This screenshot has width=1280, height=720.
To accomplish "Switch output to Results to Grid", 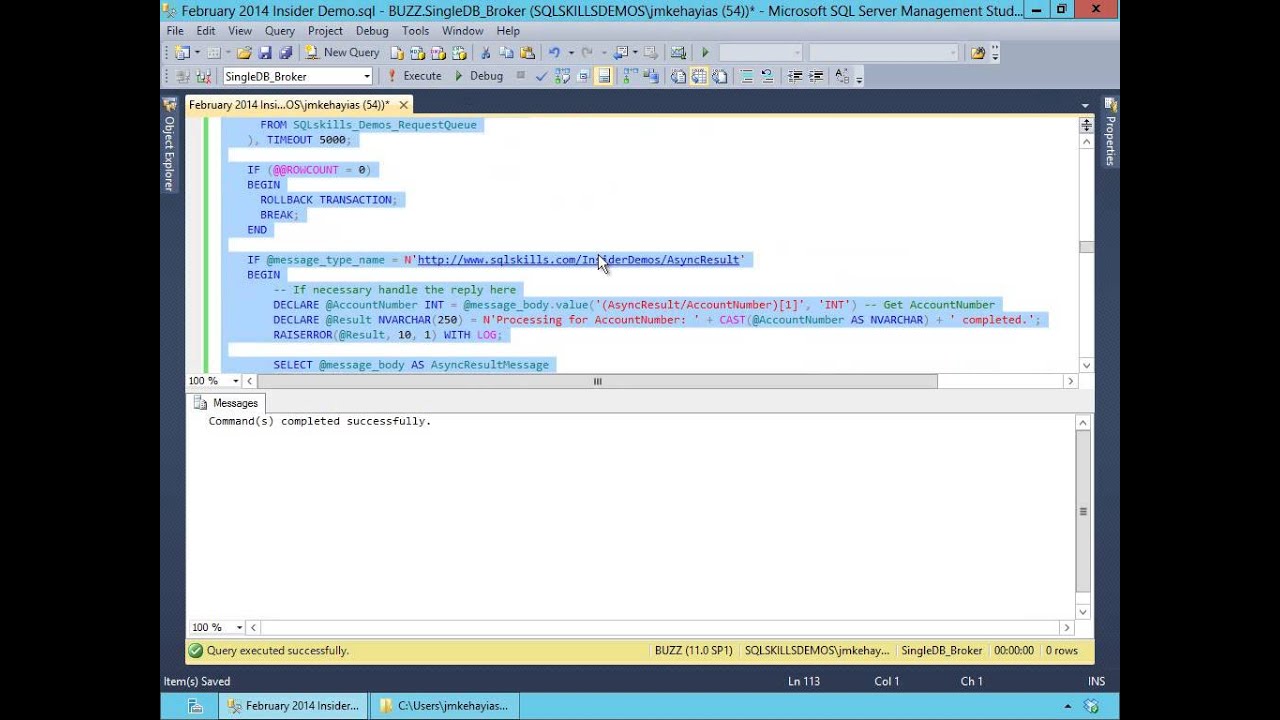I will click(699, 76).
